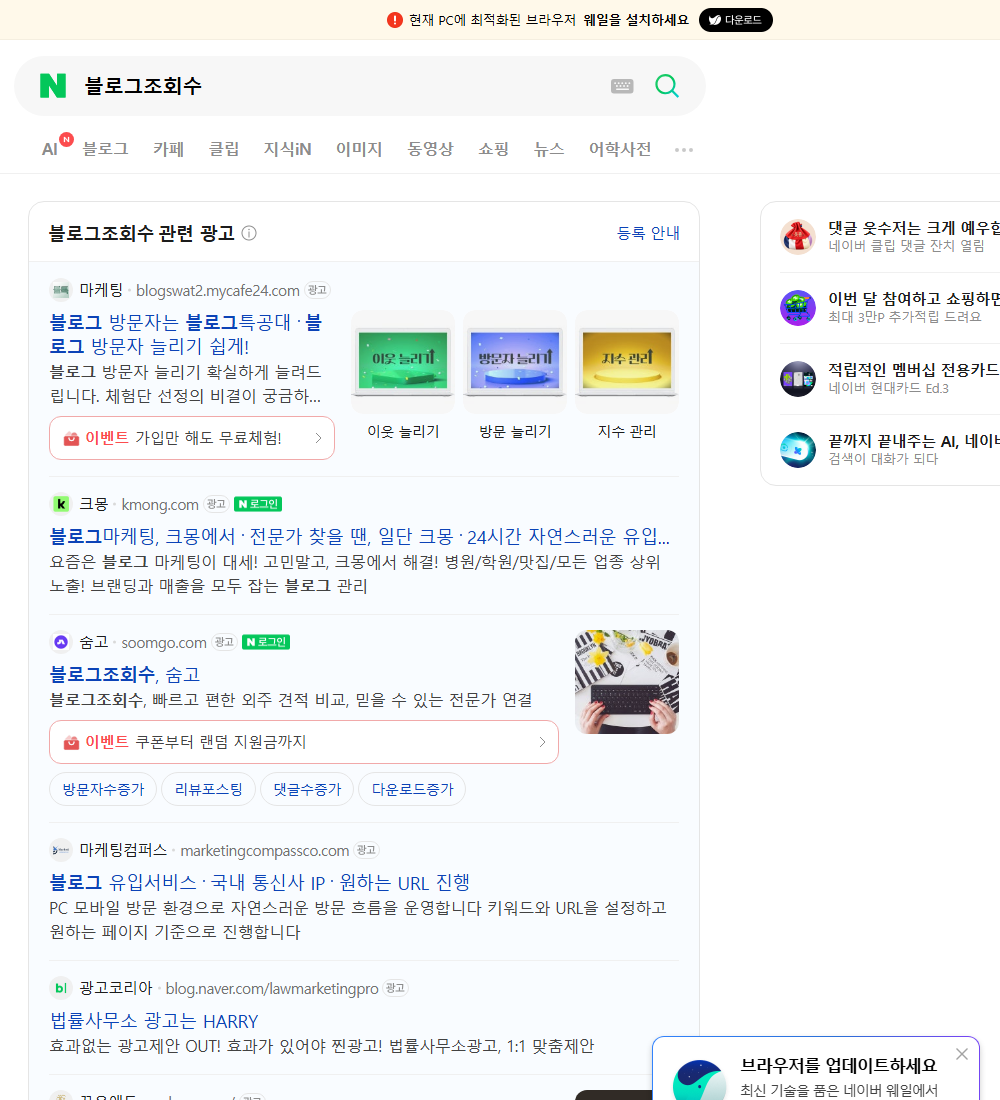Click the 숨고 purple favicon
Screen dimensions: 1000x1100
(61, 642)
